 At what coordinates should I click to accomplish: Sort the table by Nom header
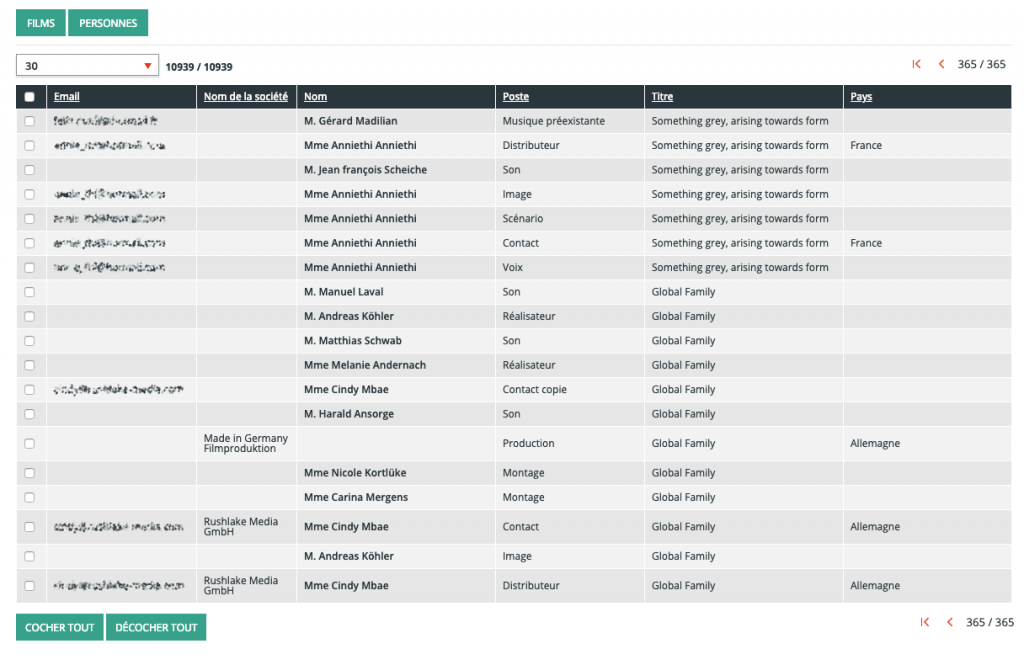(315, 97)
